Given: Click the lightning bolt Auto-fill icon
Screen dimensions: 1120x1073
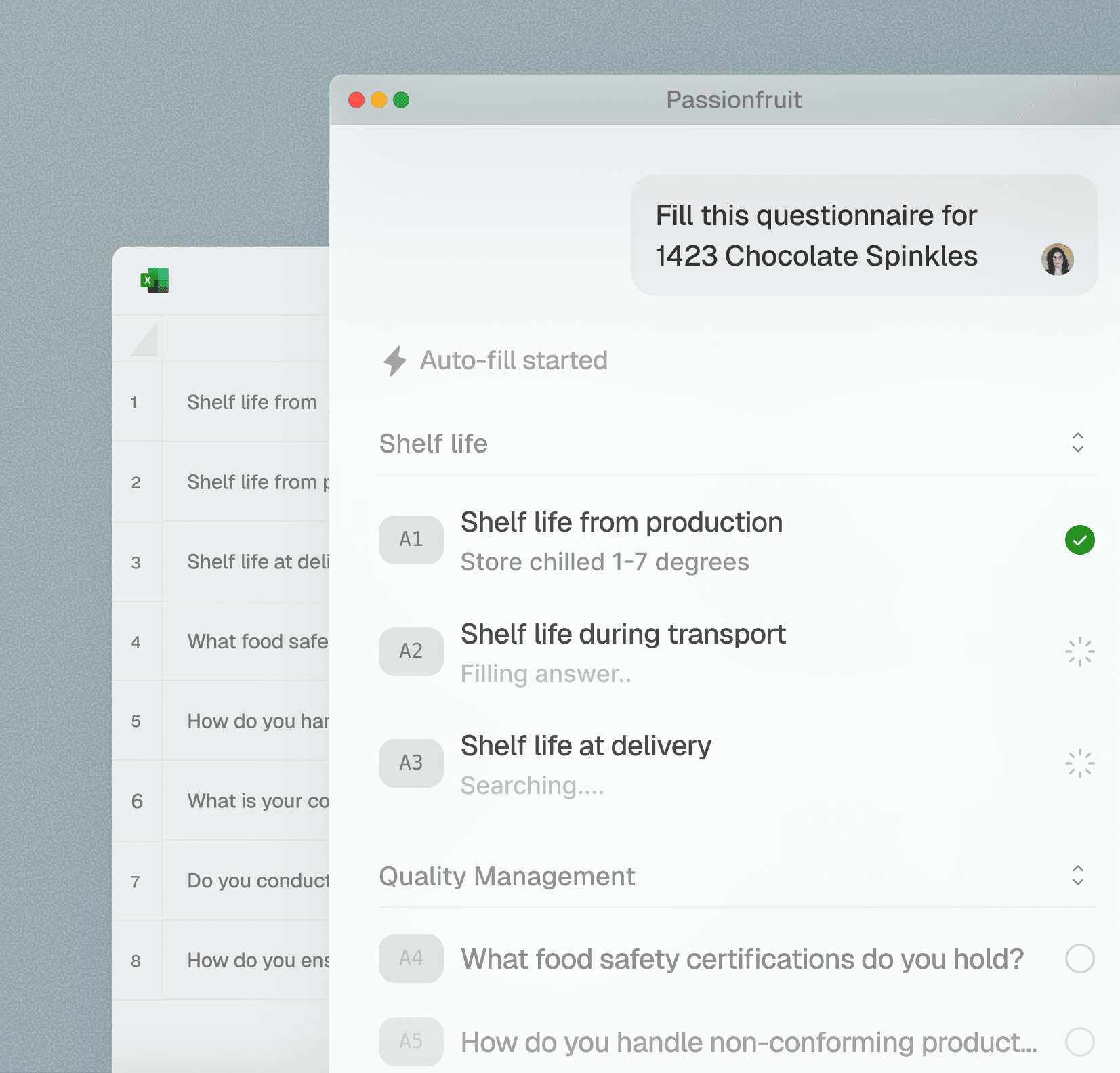Looking at the screenshot, I should click(395, 360).
